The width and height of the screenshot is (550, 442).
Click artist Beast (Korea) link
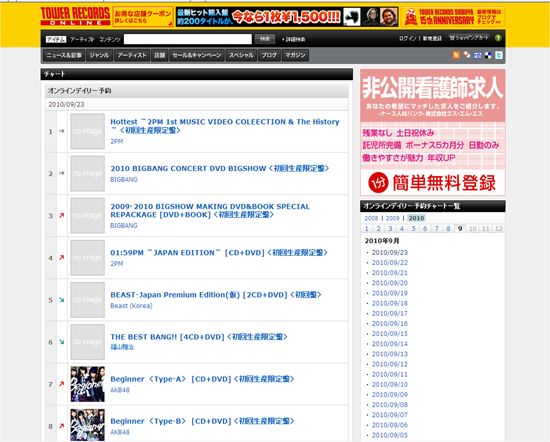[132, 306]
